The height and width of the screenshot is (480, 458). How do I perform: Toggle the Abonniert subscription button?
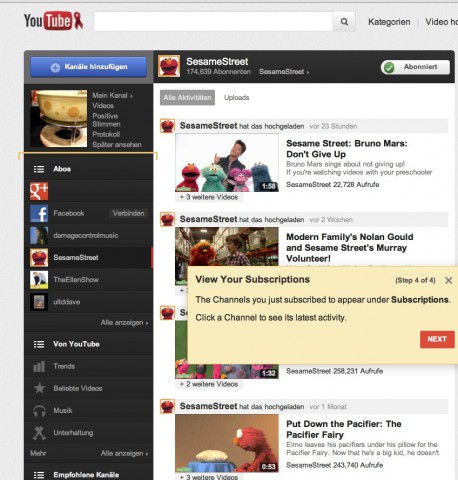point(415,67)
